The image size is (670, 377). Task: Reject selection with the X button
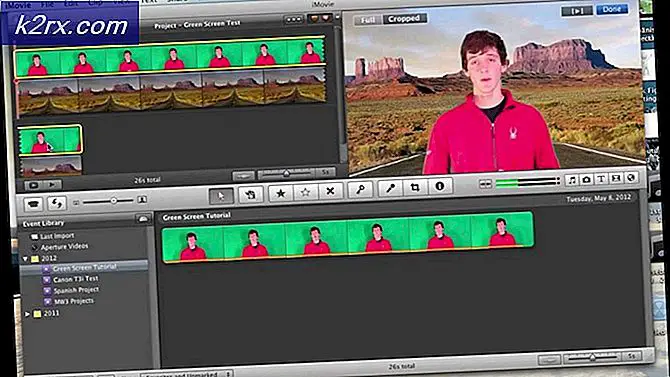(x=330, y=191)
